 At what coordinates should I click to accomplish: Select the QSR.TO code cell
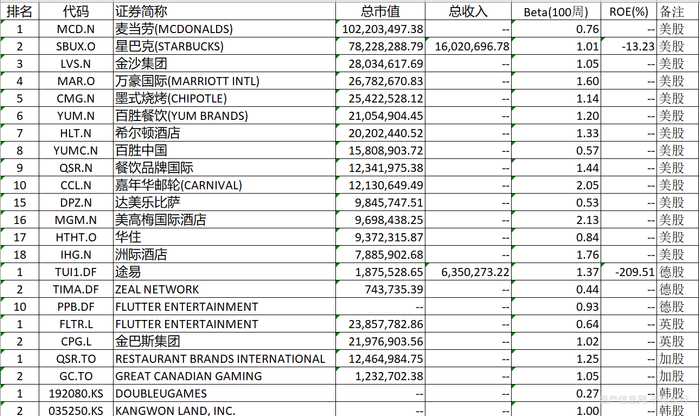click(76, 359)
